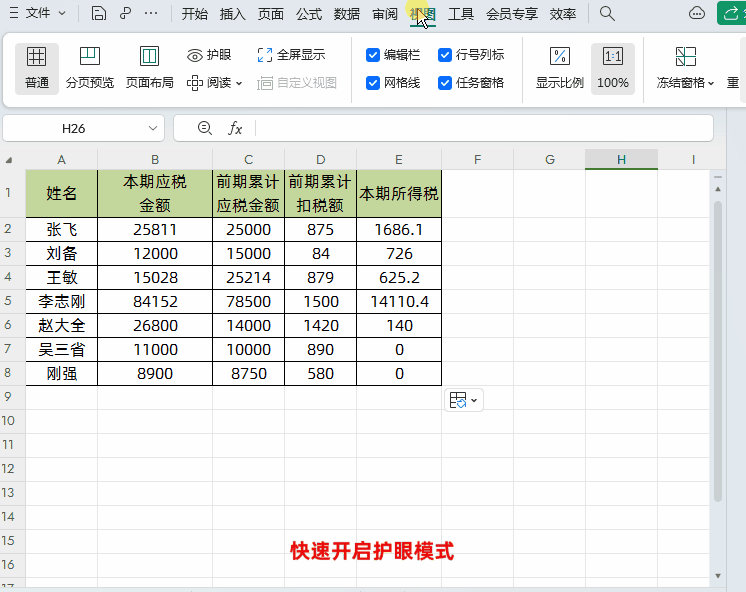Image resolution: width=746 pixels, height=592 pixels.
Task: Click 自定义视图 custom views
Action: pos(297,83)
